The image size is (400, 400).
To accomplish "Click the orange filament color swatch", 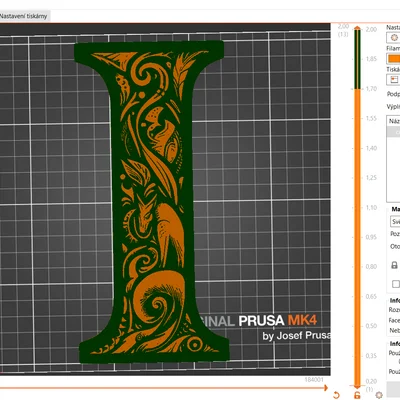I will point(394,59).
